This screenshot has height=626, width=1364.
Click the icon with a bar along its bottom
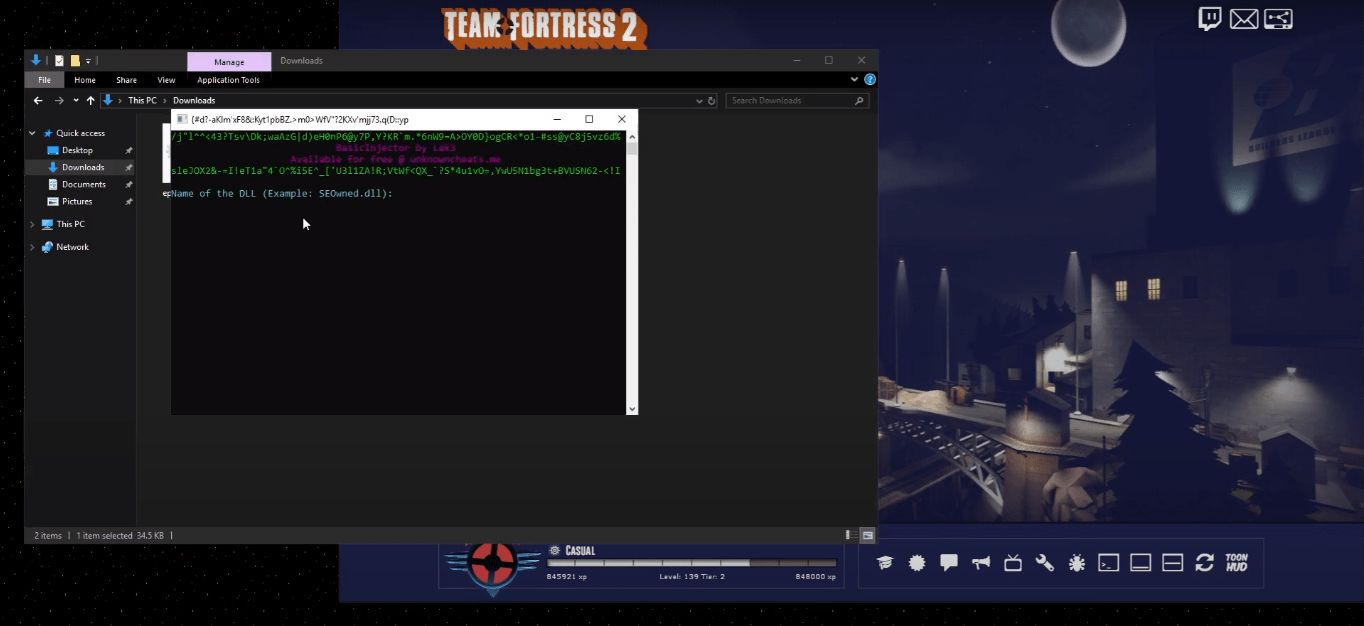pos(1141,563)
